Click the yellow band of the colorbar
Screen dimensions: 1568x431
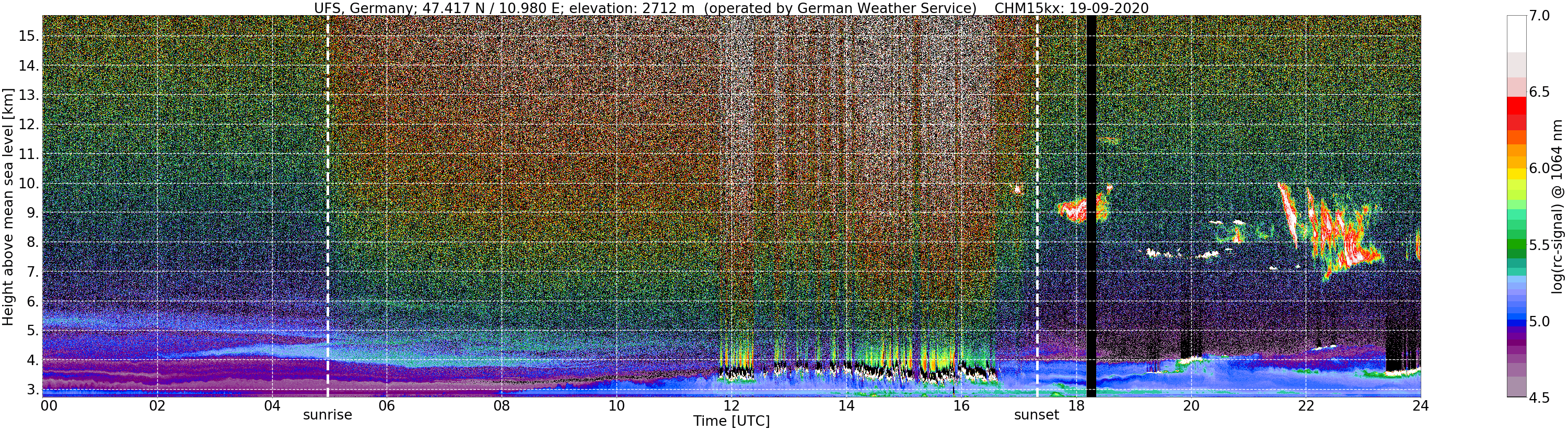pyautogui.click(x=1516, y=175)
